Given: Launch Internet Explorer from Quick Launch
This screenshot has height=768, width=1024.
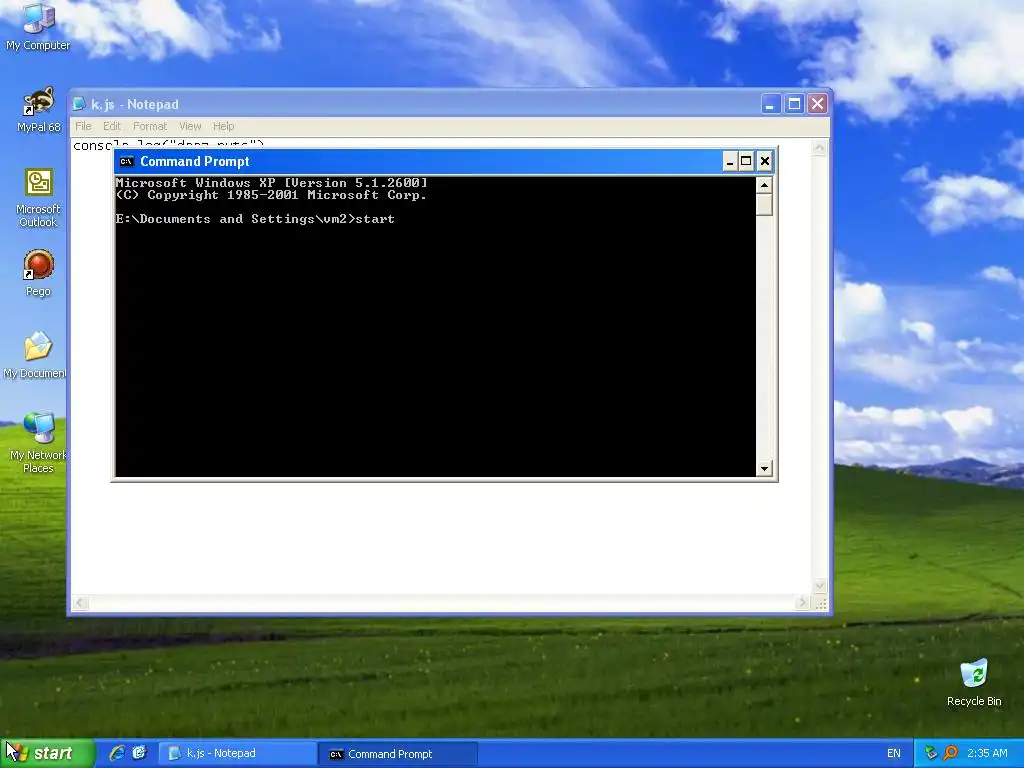Looking at the screenshot, I should 117,753.
